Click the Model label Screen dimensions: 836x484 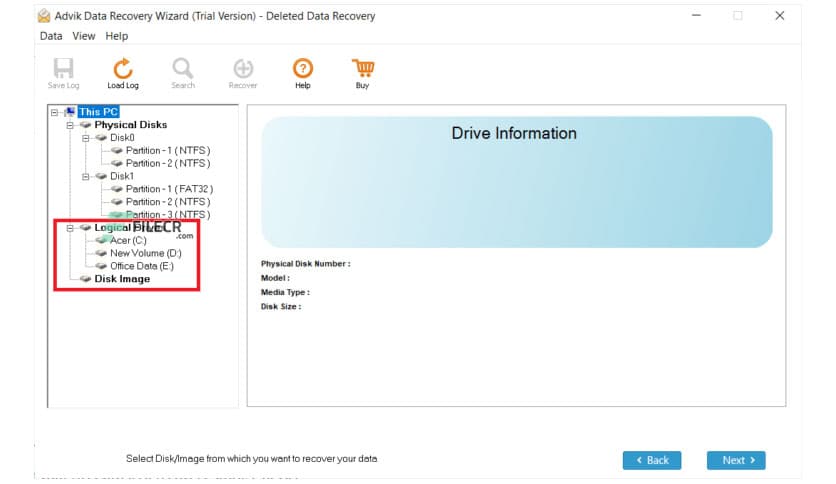point(275,278)
